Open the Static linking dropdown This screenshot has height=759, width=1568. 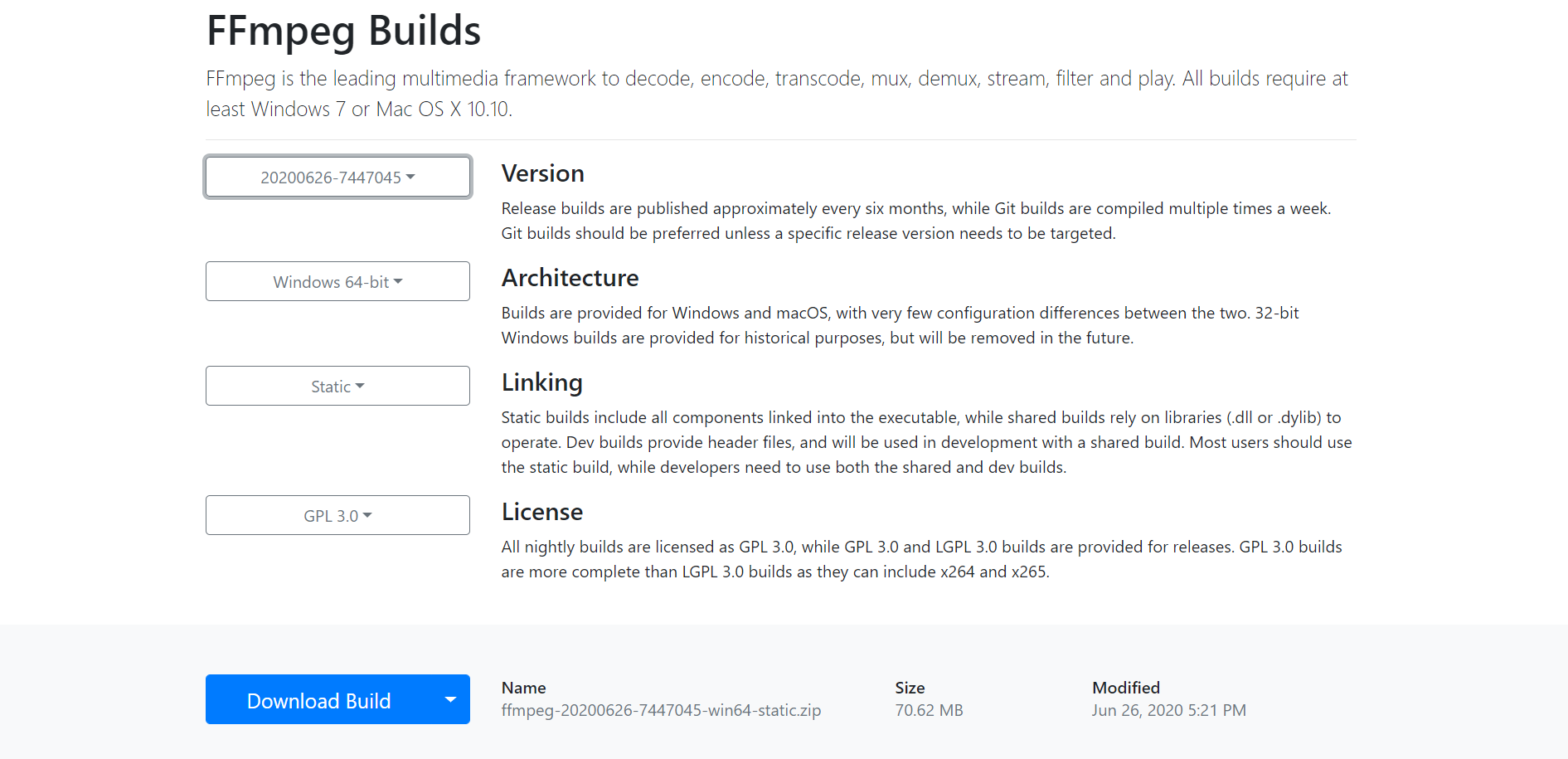point(337,386)
